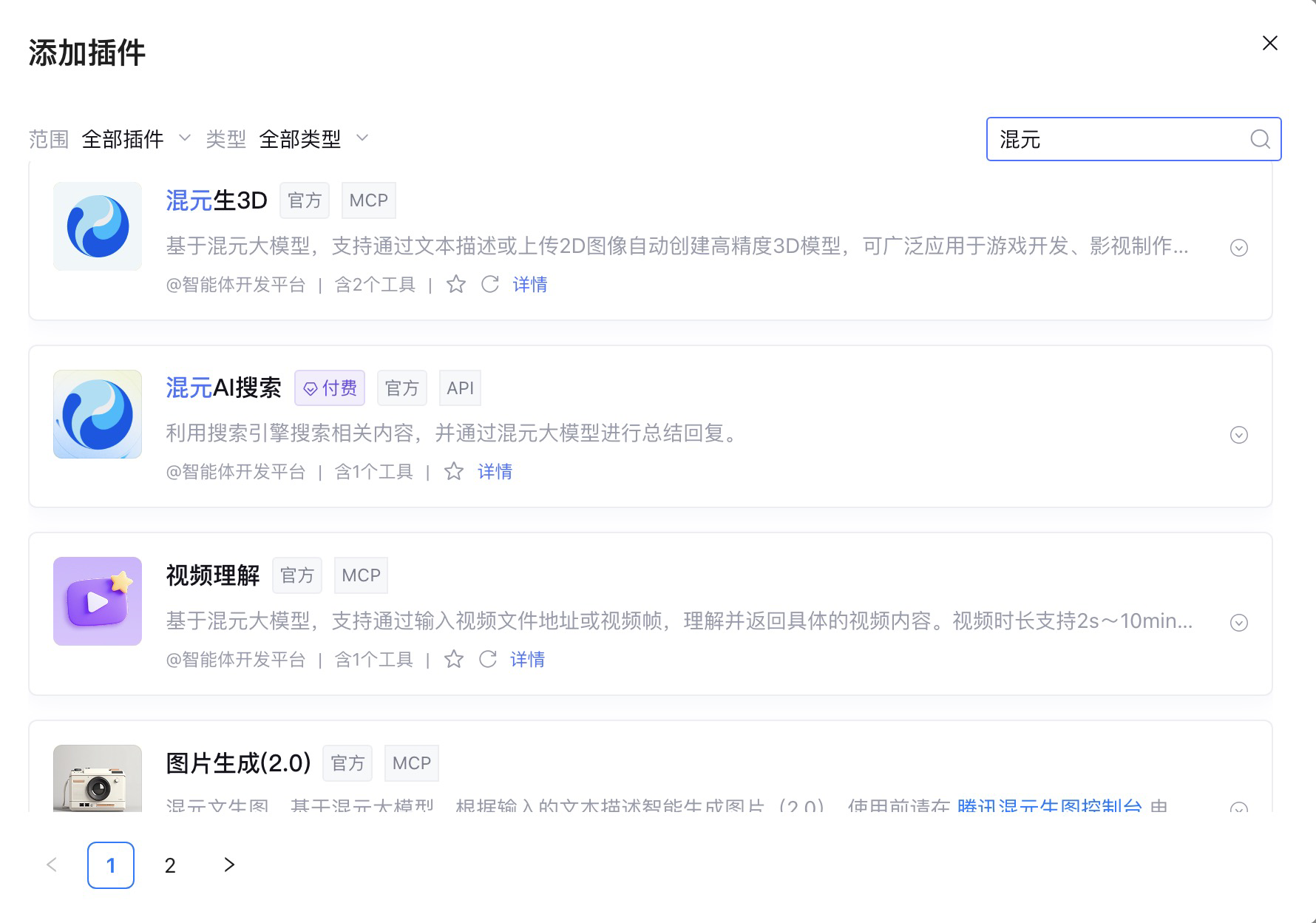The width and height of the screenshot is (1316, 923).
Task: Click 含2个工具 text on 混元生3D
Action: [x=376, y=285]
